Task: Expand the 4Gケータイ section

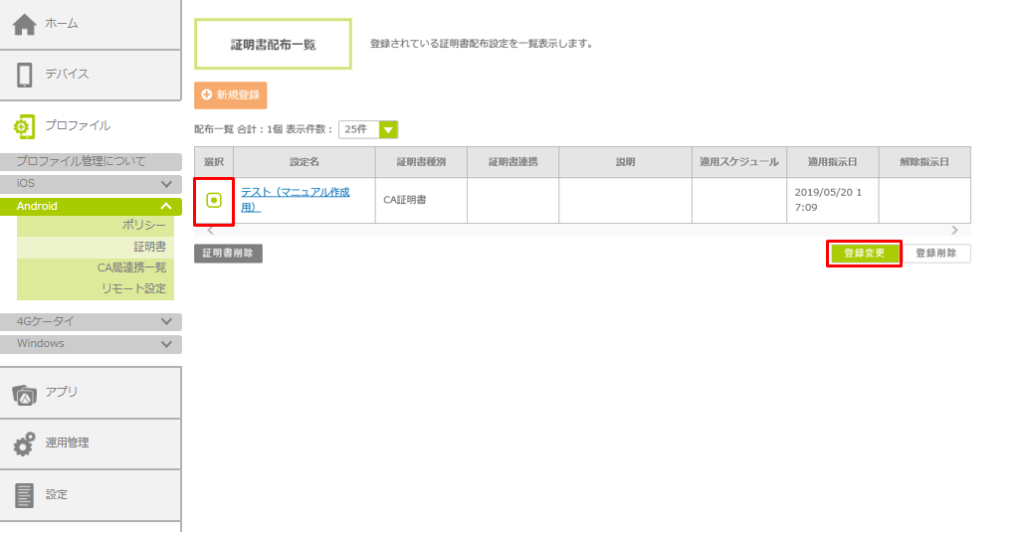Action: [166, 321]
